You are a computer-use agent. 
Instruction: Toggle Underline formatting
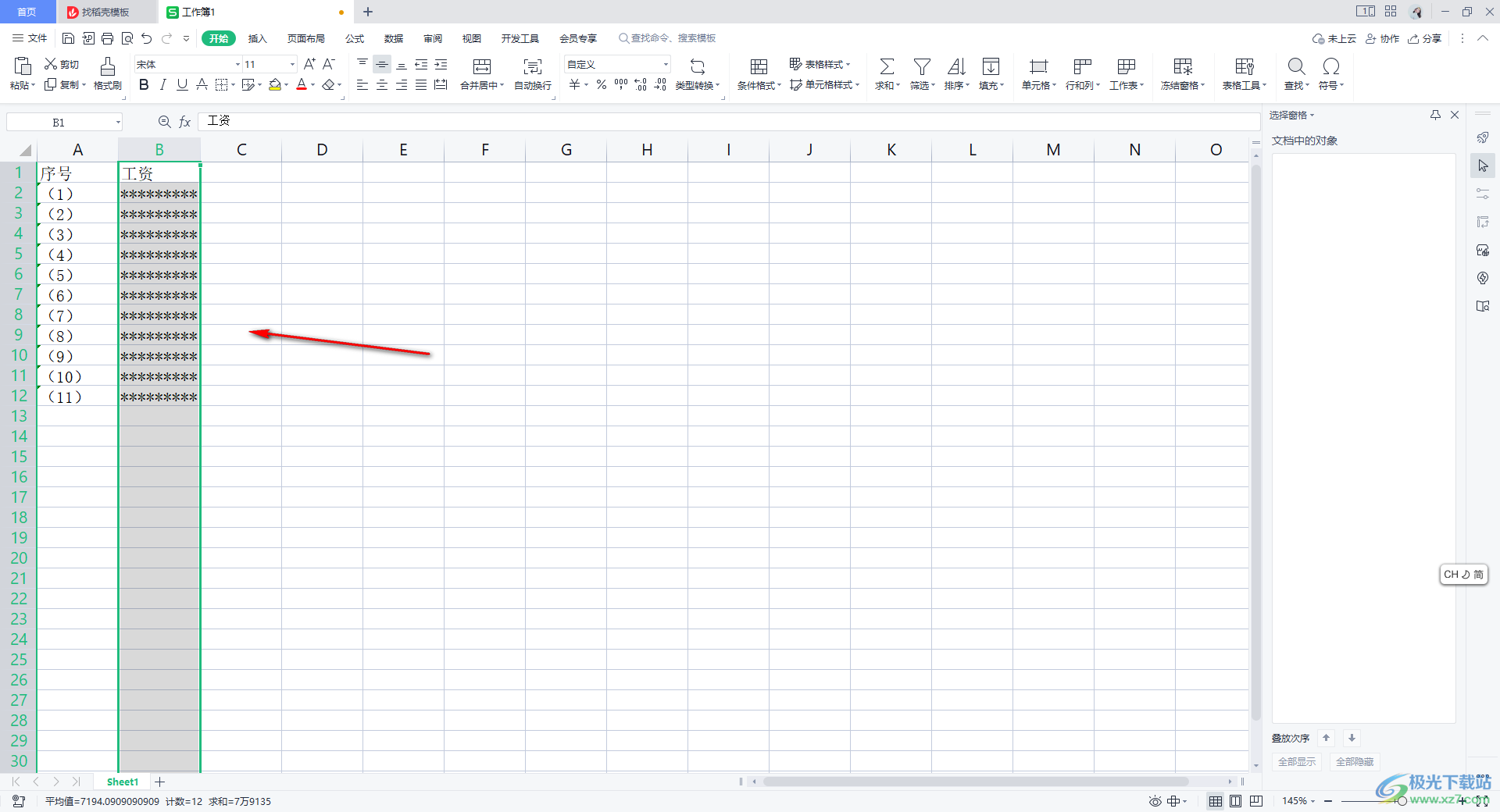pyautogui.click(x=182, y=84)
